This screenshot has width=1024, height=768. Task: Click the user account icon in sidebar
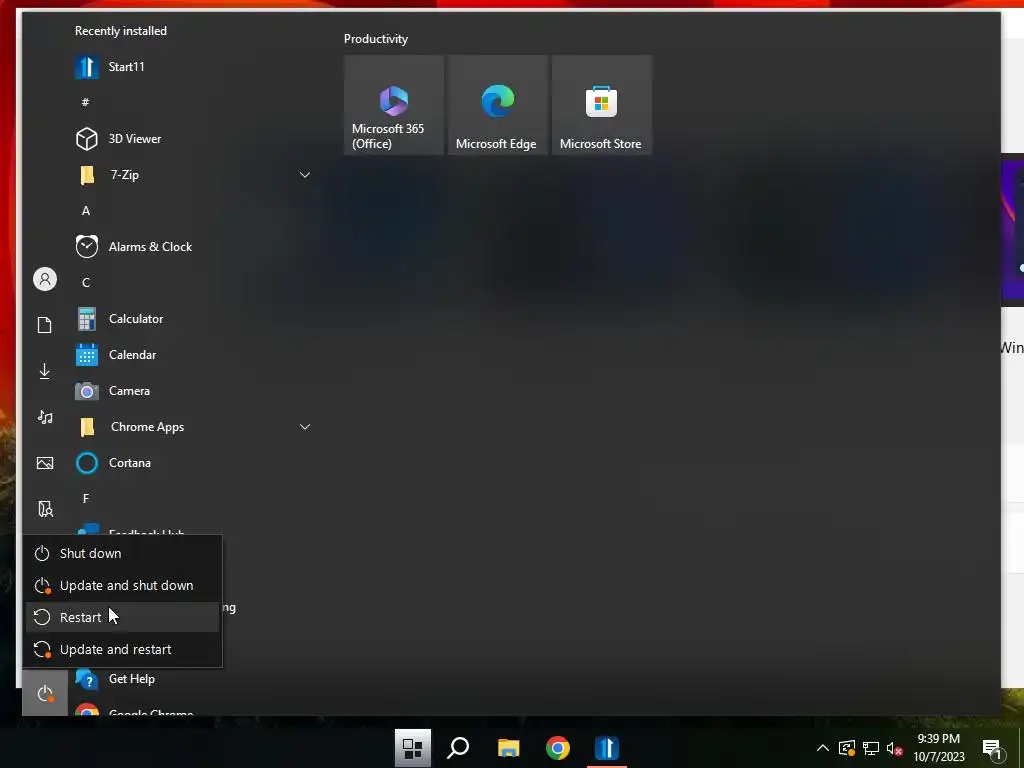[45, 280]
